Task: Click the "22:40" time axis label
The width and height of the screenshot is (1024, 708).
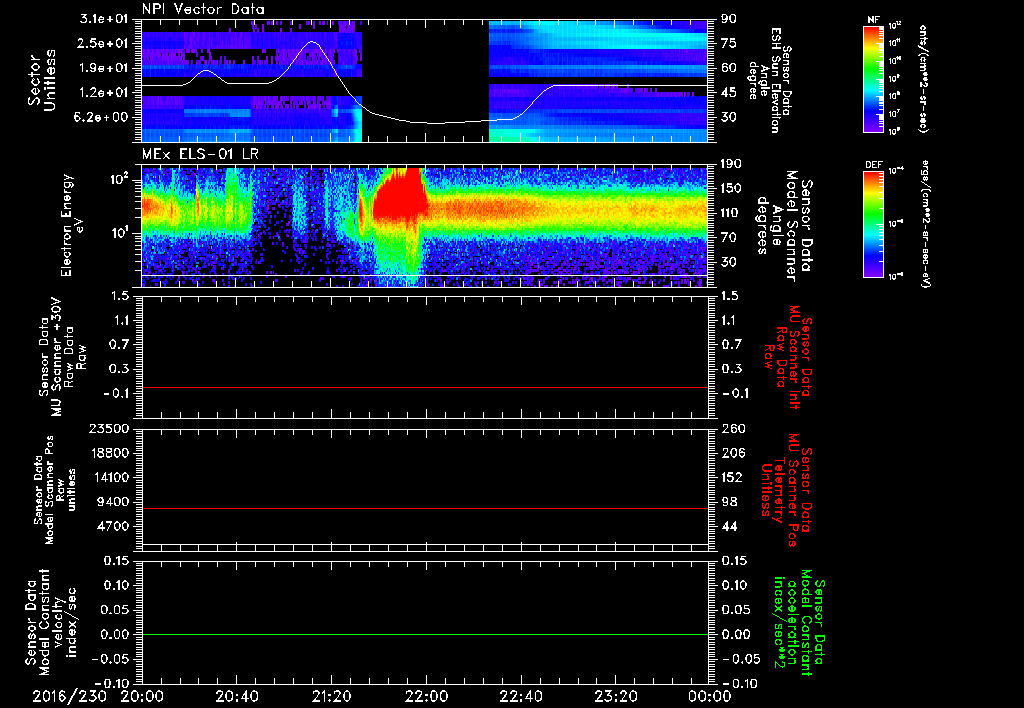Action: coord(520,696)
